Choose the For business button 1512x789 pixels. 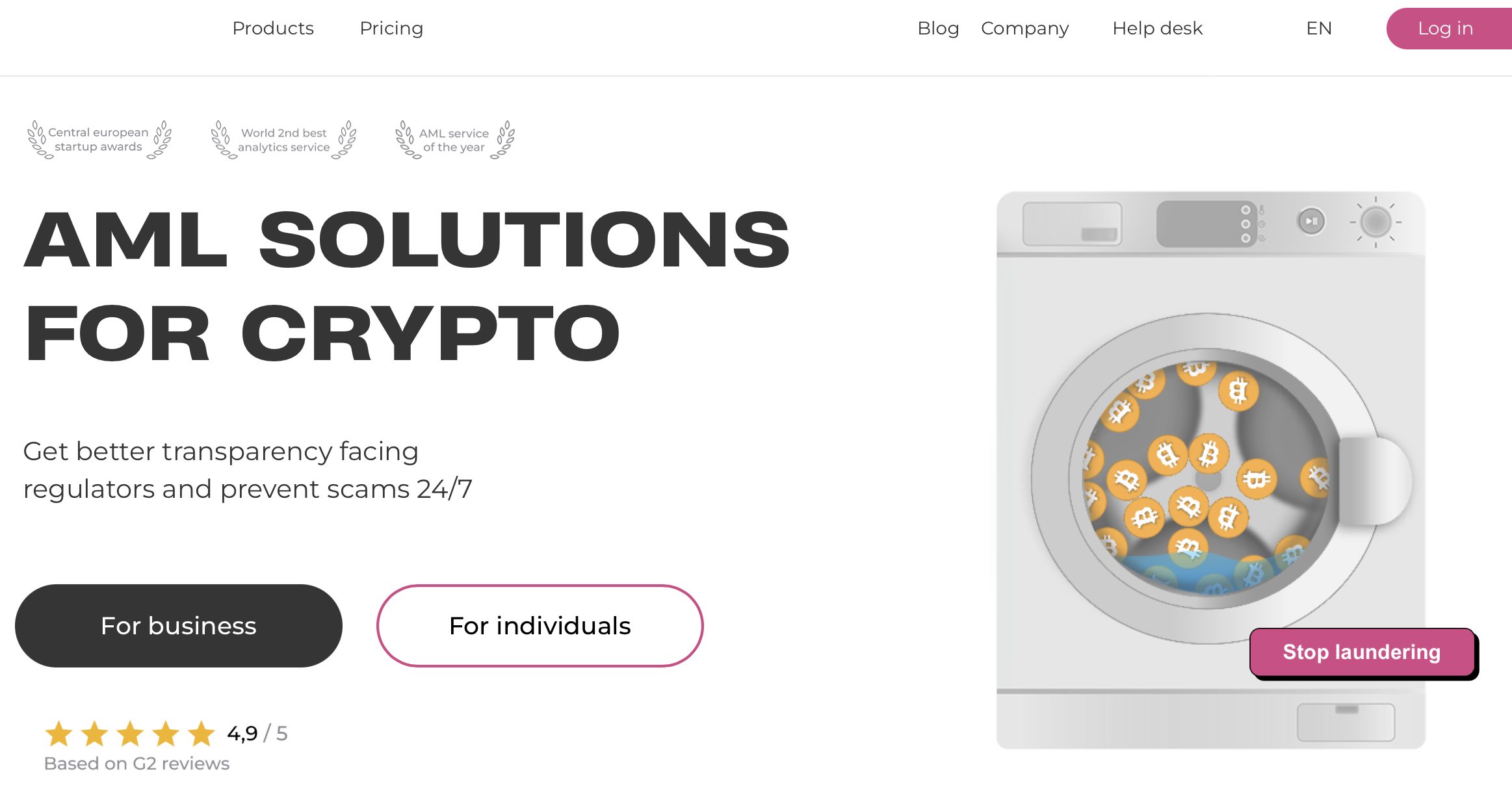(x=179, y=626)
